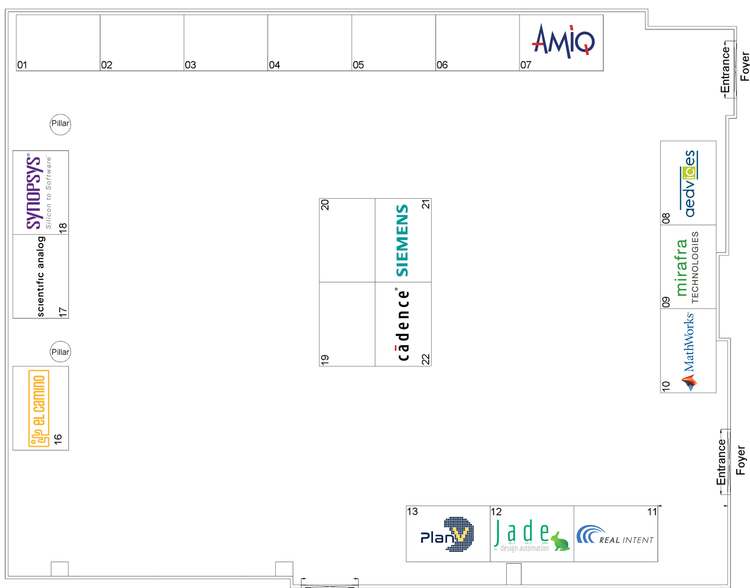Click booth number 10 label
The image size is (750, 588).
click(x=666, y=386)
